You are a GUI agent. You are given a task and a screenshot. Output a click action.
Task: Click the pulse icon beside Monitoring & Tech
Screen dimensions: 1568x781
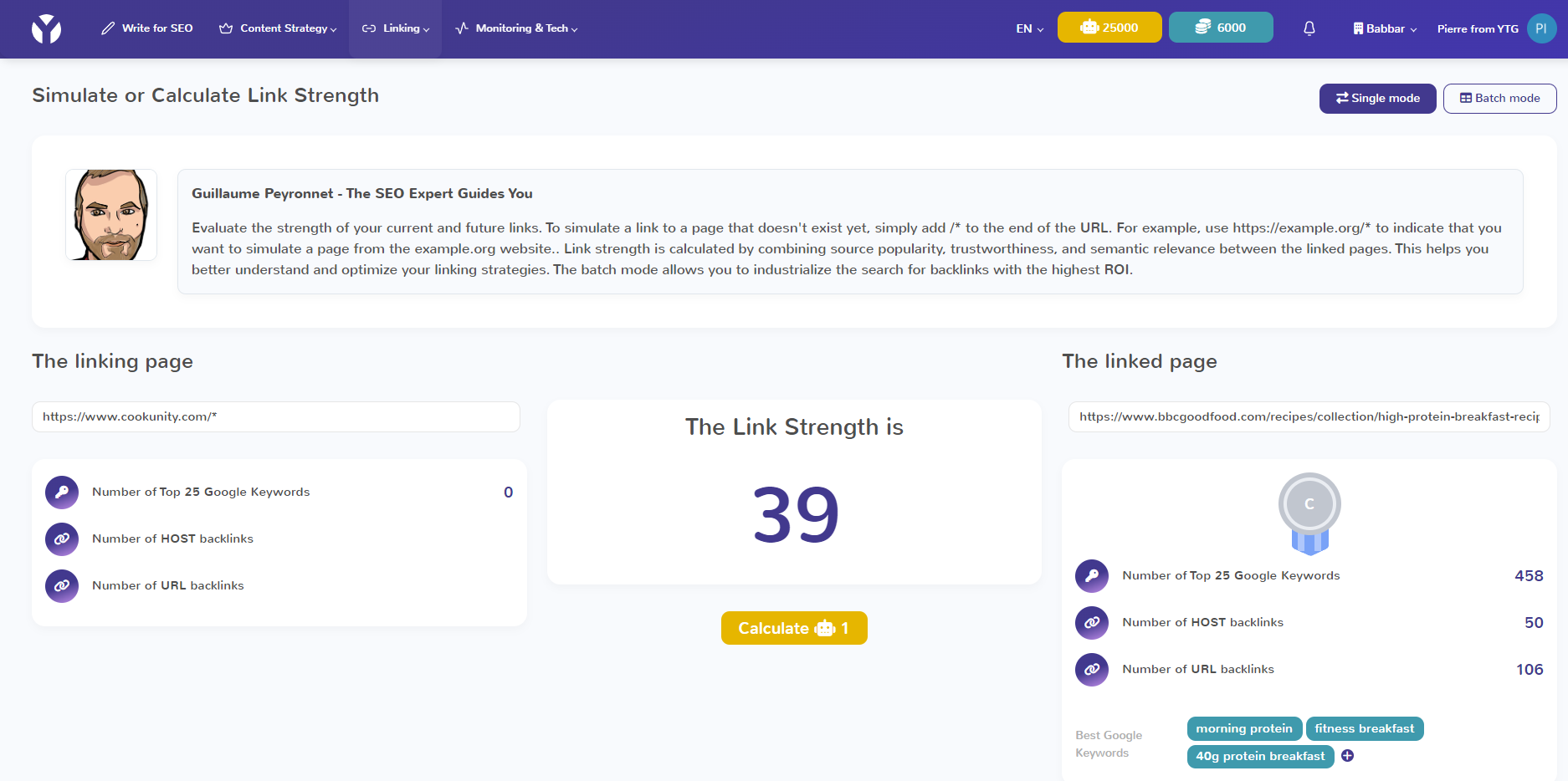pyautogui.click(x=462, y=28)
